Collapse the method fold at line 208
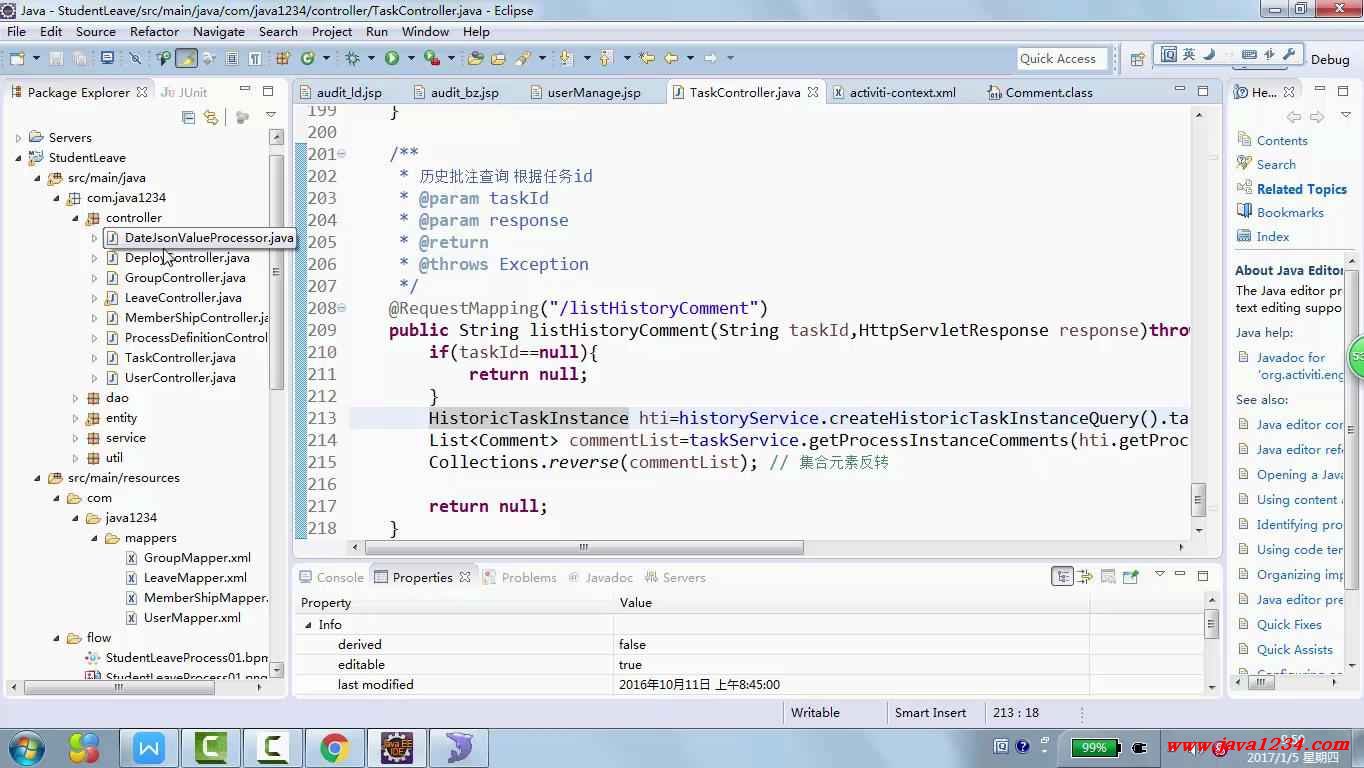Image resolution: width=1364 pixels, height=768 pixels. (341, 308)
